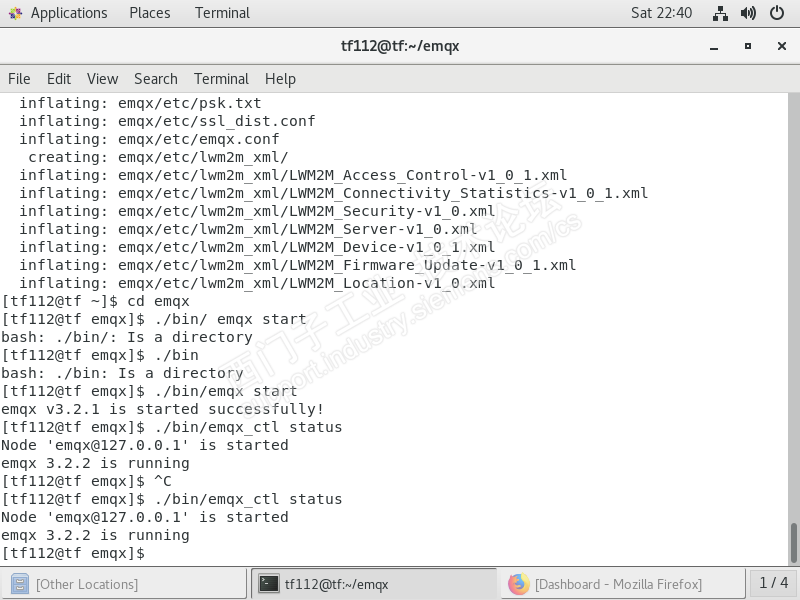The image size is (800, 600).
Task: Minimize the terminal window
Action: 714,46
